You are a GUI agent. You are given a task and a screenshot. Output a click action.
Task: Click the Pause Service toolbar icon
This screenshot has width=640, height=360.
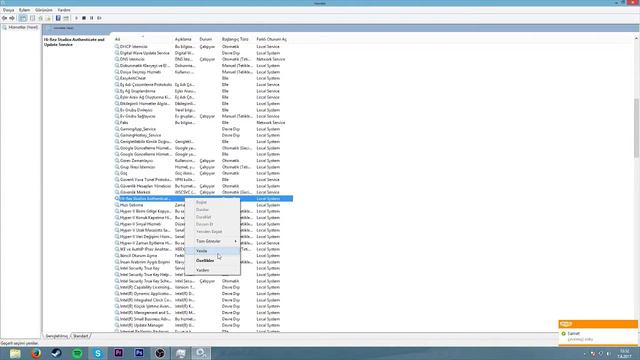click(91, 18)
